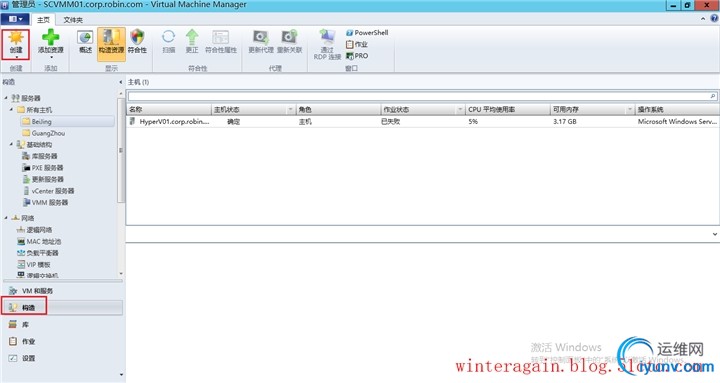Sort by the 角色 role column
The width and height of the screenshot is (720, 383).
[x=338, y=109]
